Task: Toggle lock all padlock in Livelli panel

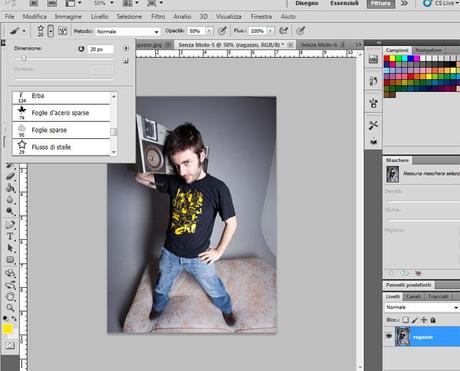Action: point(433,320)
